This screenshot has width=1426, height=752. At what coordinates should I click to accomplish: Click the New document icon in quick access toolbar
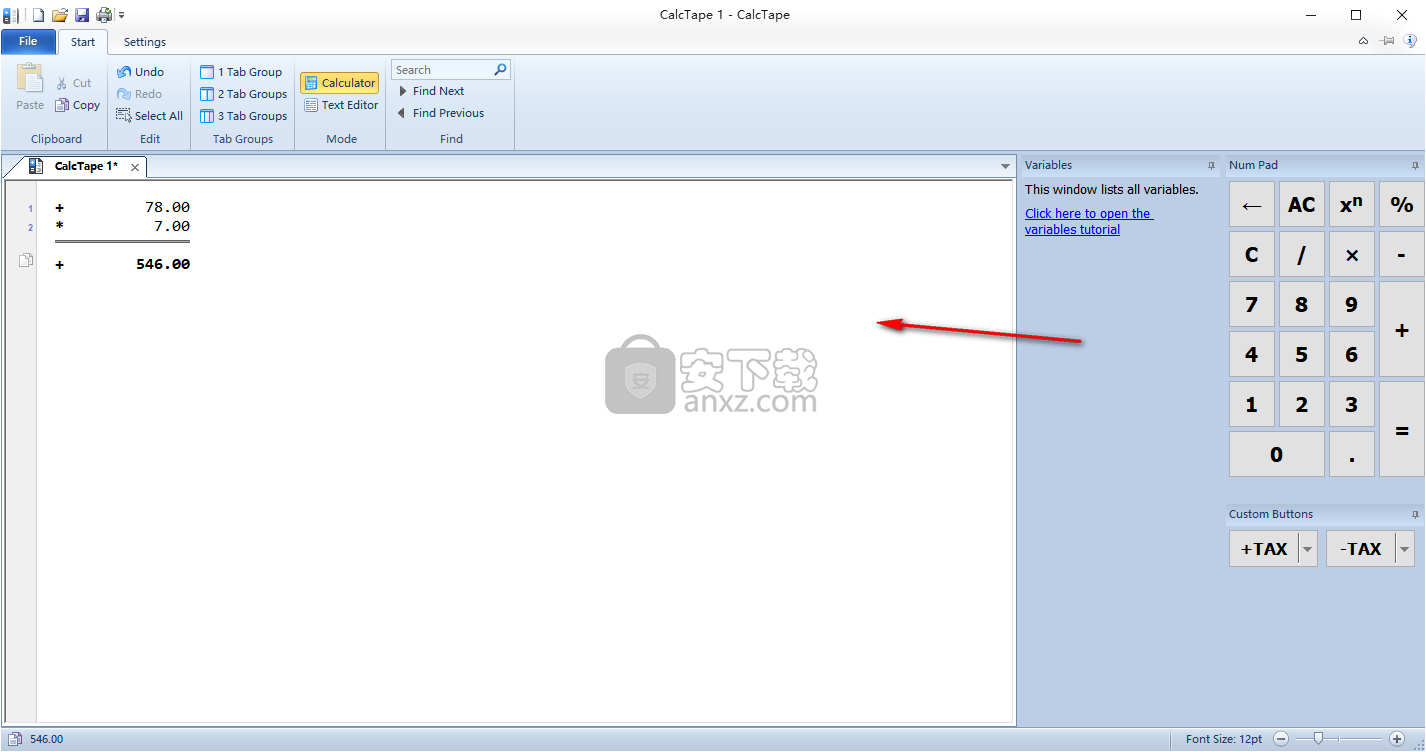point(39,15)
